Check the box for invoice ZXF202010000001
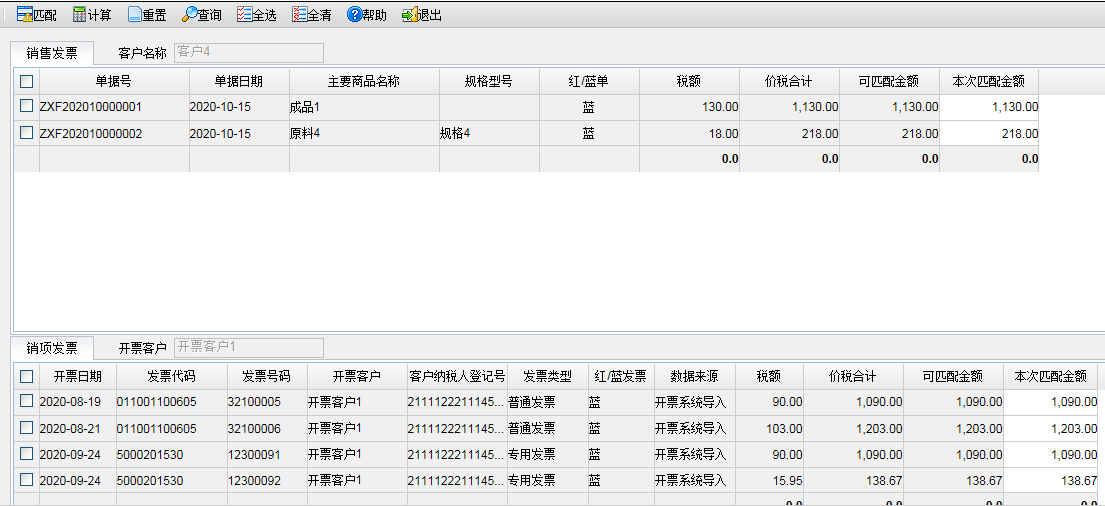Screen dimensions: 1105x506 [27, 107]
